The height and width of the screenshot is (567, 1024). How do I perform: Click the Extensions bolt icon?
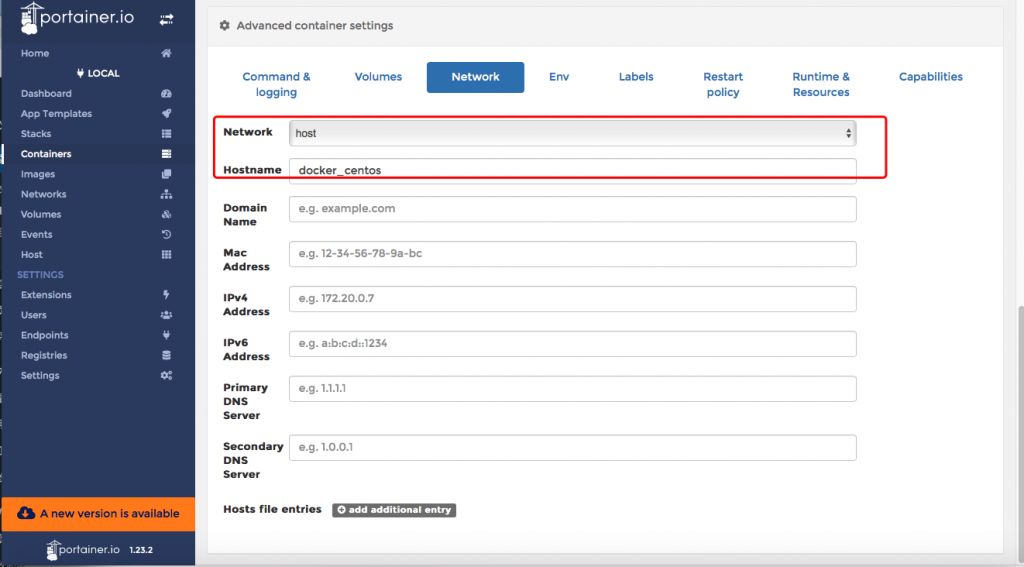pos(166,295)
